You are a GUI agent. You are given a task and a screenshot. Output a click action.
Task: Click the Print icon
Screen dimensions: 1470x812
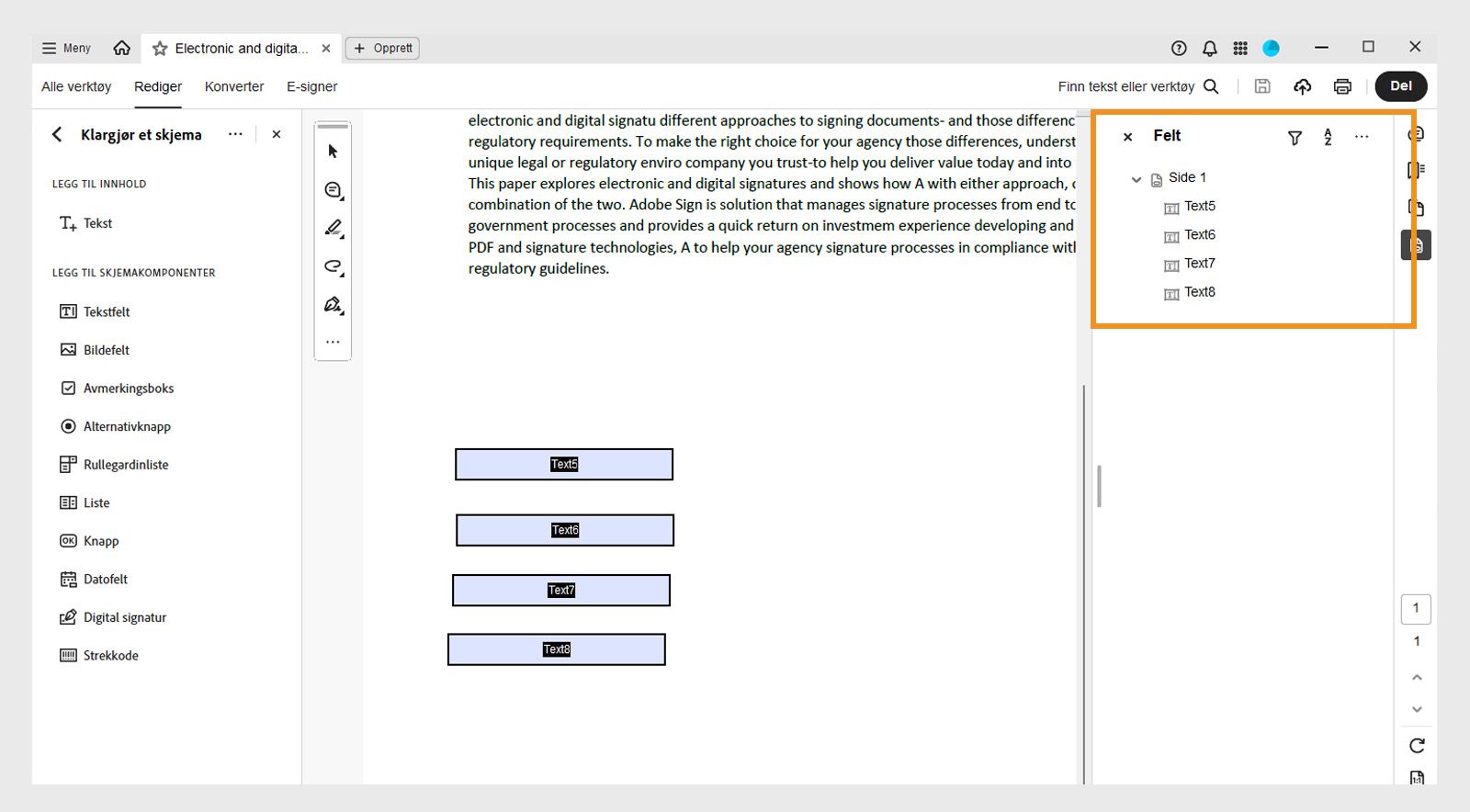[1342, 86]
